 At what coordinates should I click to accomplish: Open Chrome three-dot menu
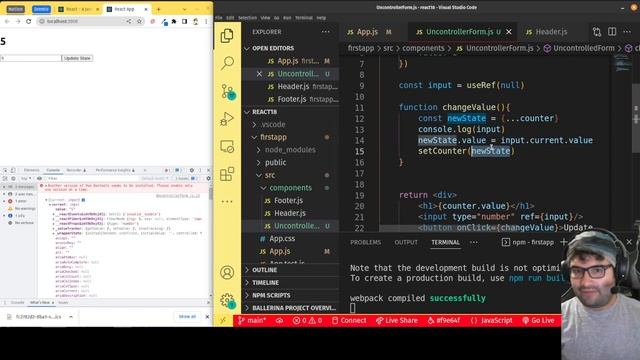tap(206, 21)
